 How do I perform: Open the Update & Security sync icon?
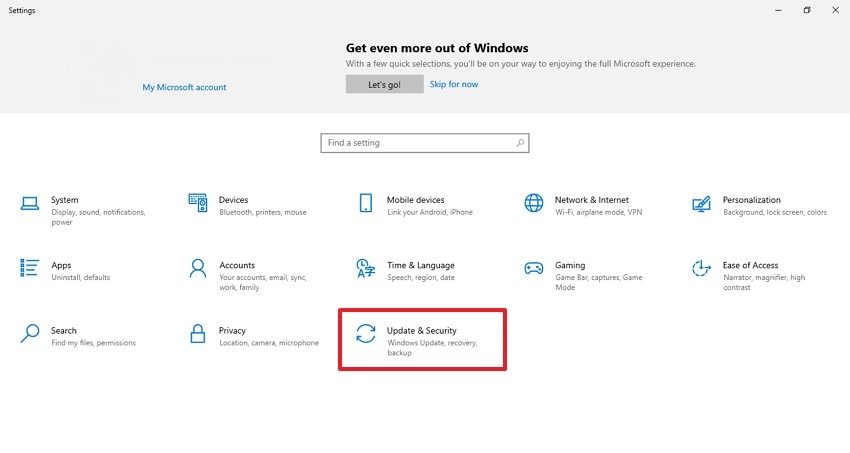click(366, 334)
